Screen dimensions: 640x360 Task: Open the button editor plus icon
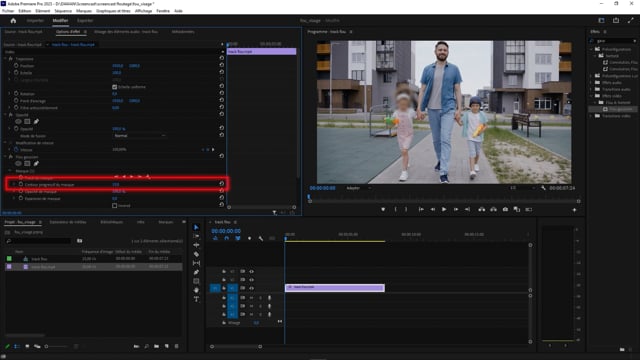pos(574,210)
